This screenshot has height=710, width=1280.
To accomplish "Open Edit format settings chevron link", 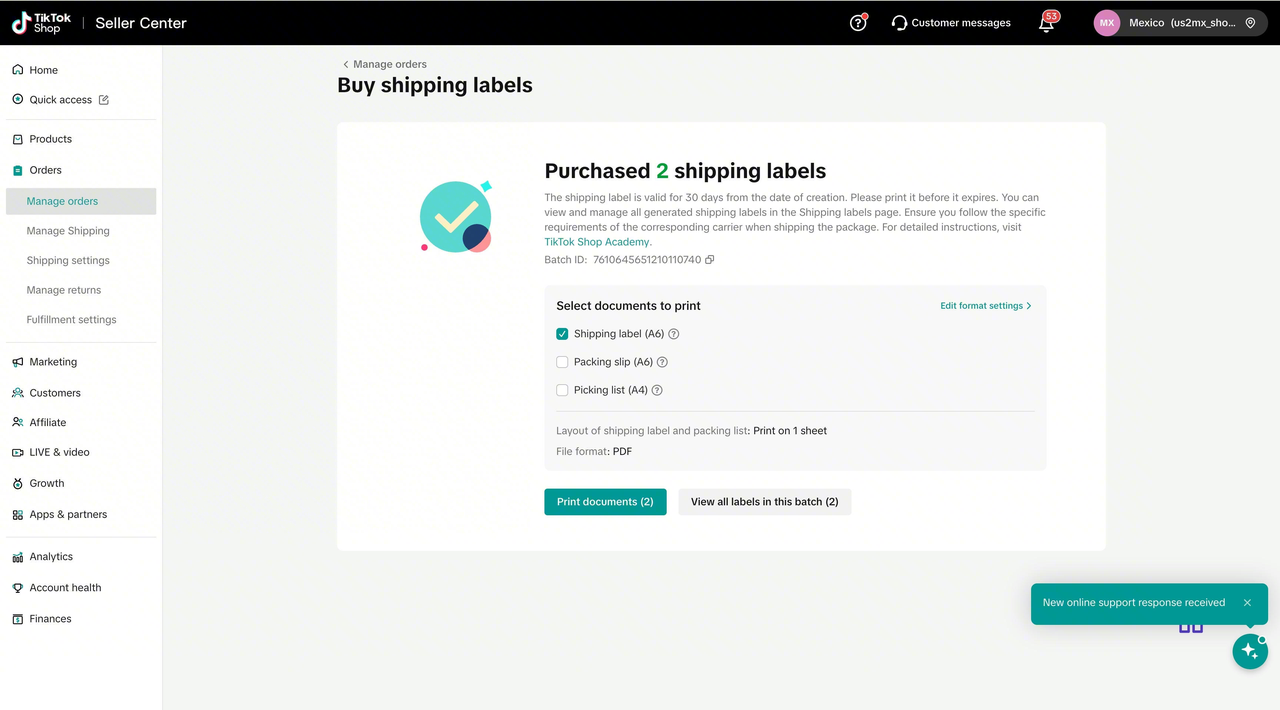I will point(985,306).
